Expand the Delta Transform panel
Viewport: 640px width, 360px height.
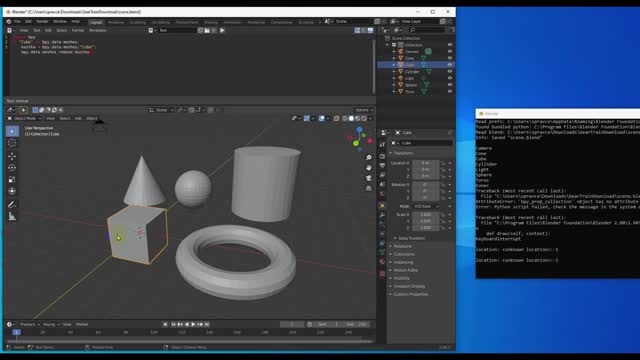tap(411, 238)
